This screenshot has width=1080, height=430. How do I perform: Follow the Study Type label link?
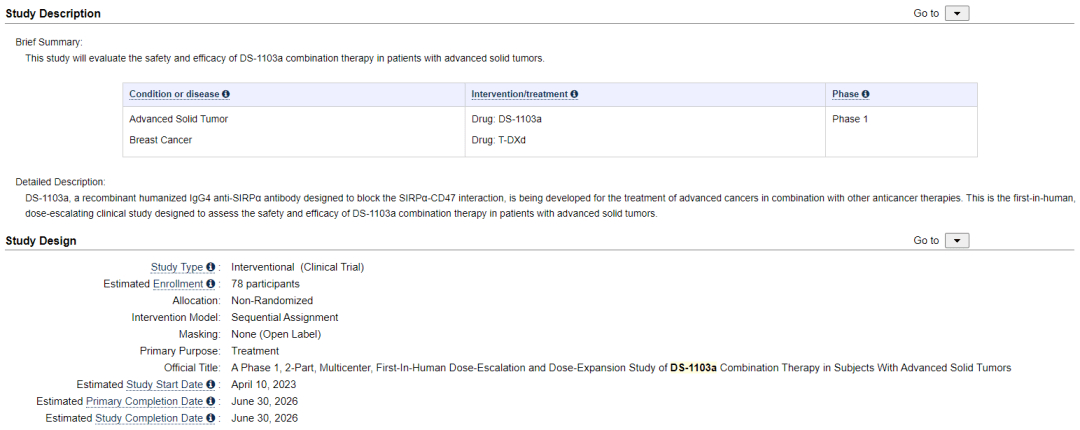point(177,268)
